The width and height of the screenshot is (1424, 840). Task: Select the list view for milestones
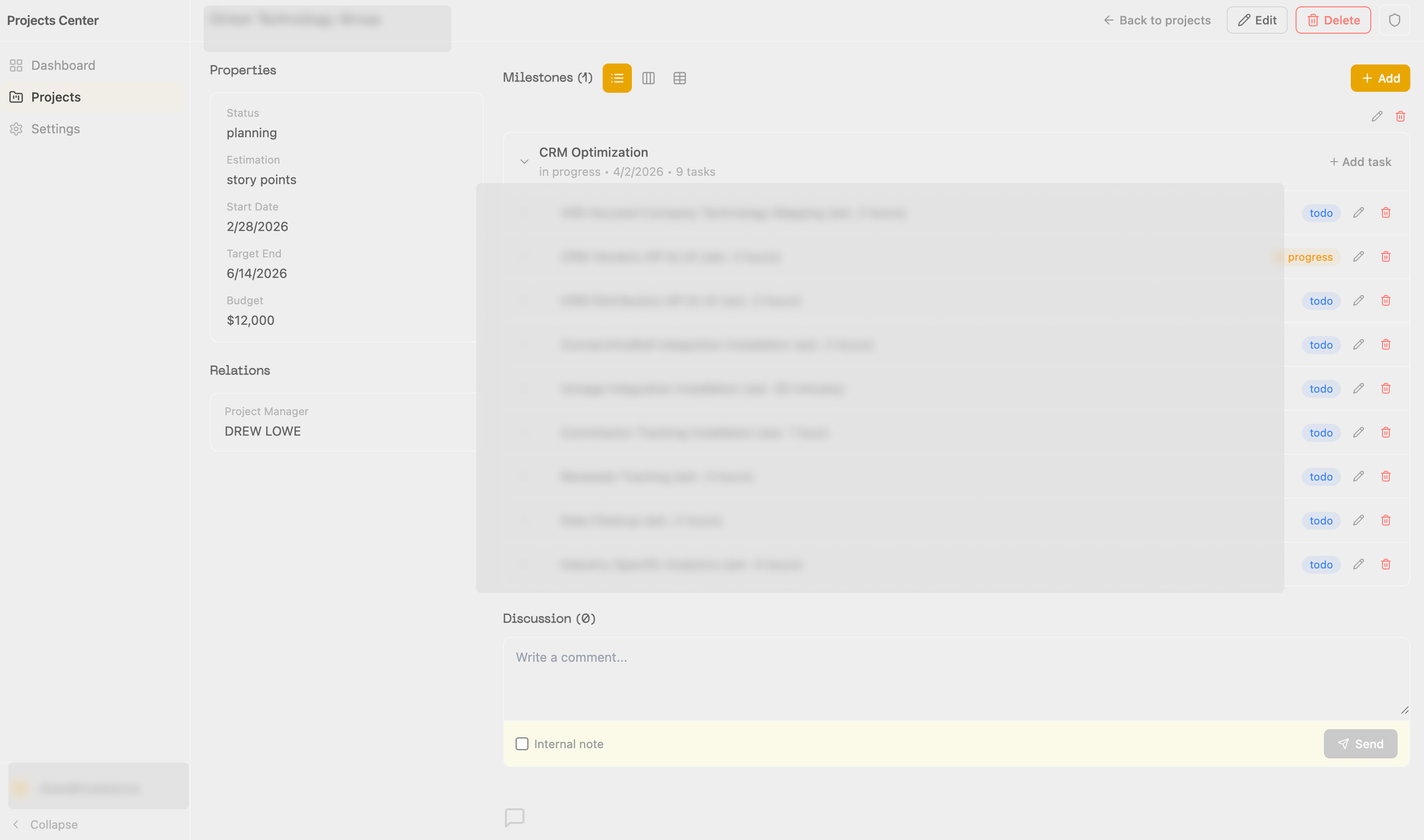[x=616, y=78]
